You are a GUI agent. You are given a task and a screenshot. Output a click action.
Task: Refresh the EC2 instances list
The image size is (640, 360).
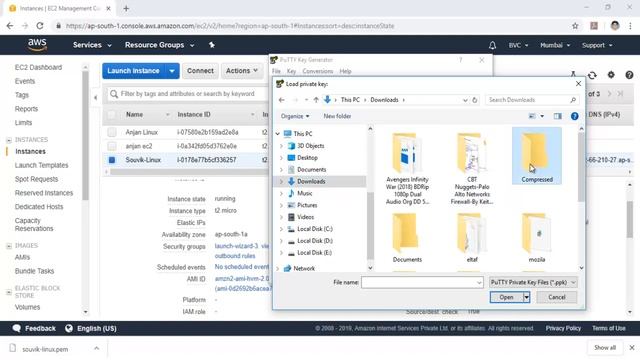592,75
